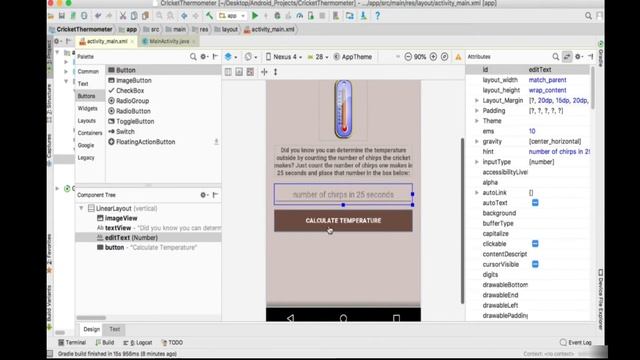Screen dimensions: 640x360
Task: Select the Layouts palette category
Action: click(x=87, y=121)
